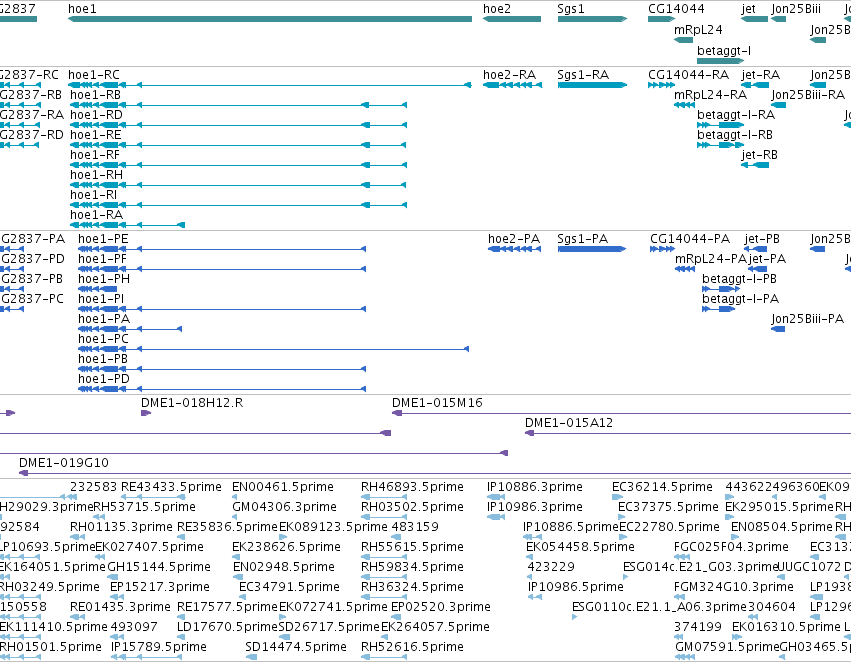
Task: Click the hoe1-RI label
Action: (93, 195)
